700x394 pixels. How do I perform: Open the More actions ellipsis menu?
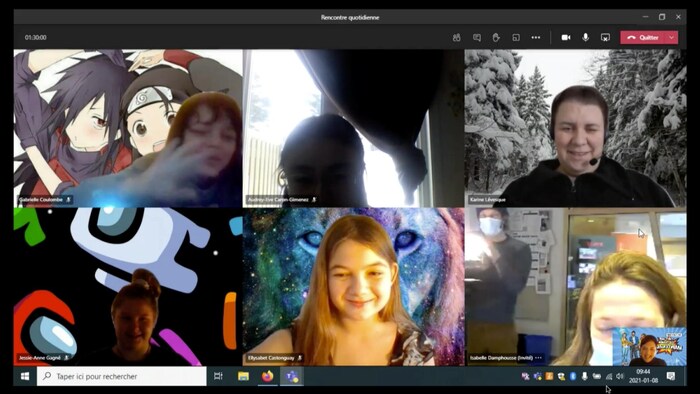point(536,37)
